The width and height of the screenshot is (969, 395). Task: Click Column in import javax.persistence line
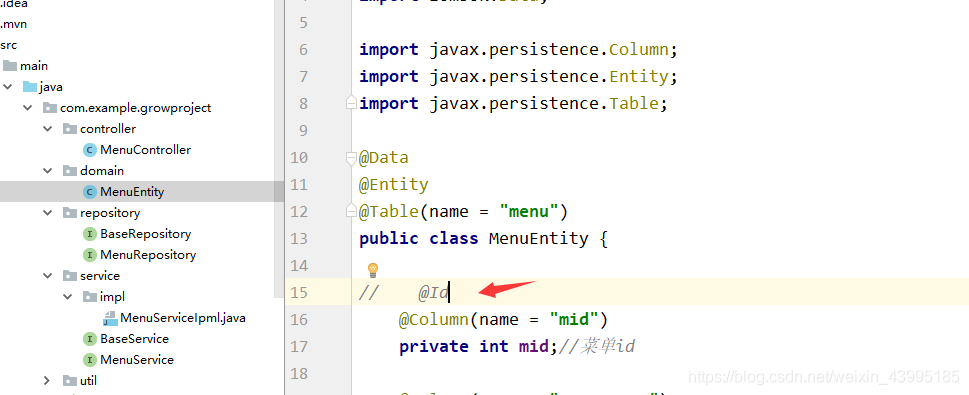click(639, 49)
